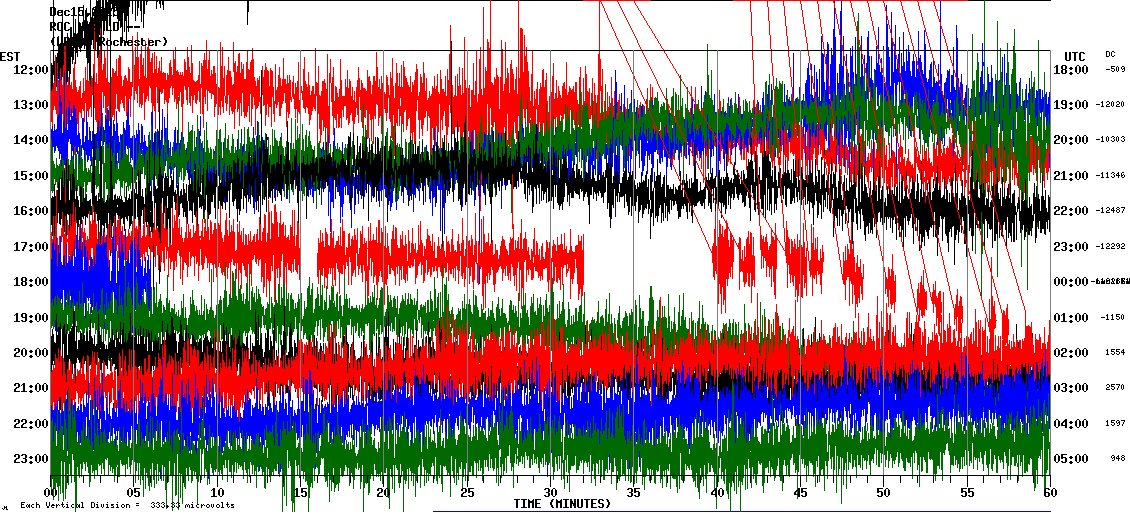Select the 05:00 UTC hour label
1130x519 pixels.
point(1072,459)
